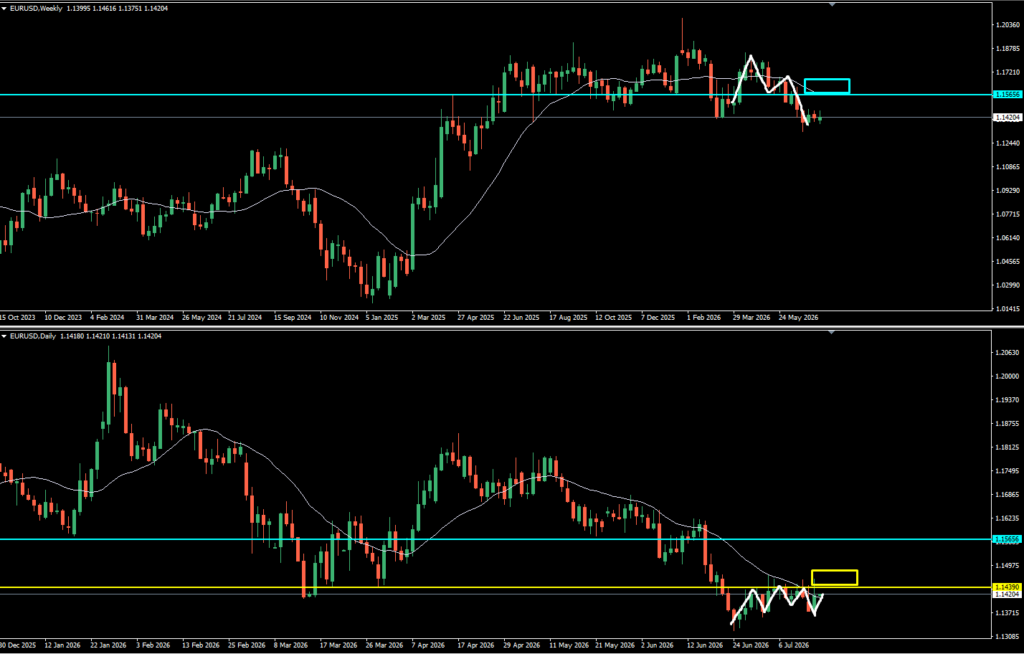This screenshot has height=654, width=1024.
Task: Click the 1.16865 price axis label
Action: 1008,495
